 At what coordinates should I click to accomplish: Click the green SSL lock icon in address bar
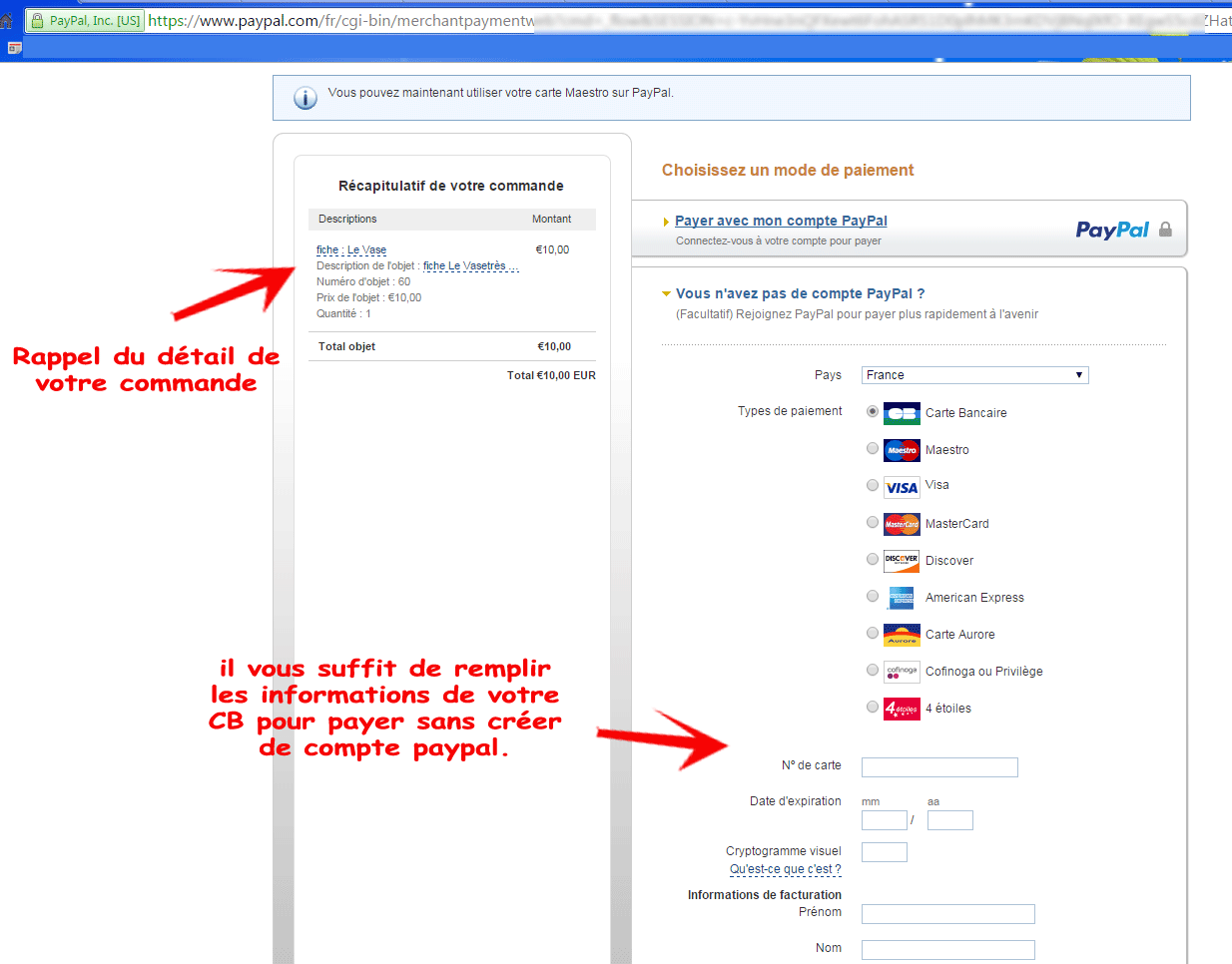pyautogui.click(x=38, y=20)
